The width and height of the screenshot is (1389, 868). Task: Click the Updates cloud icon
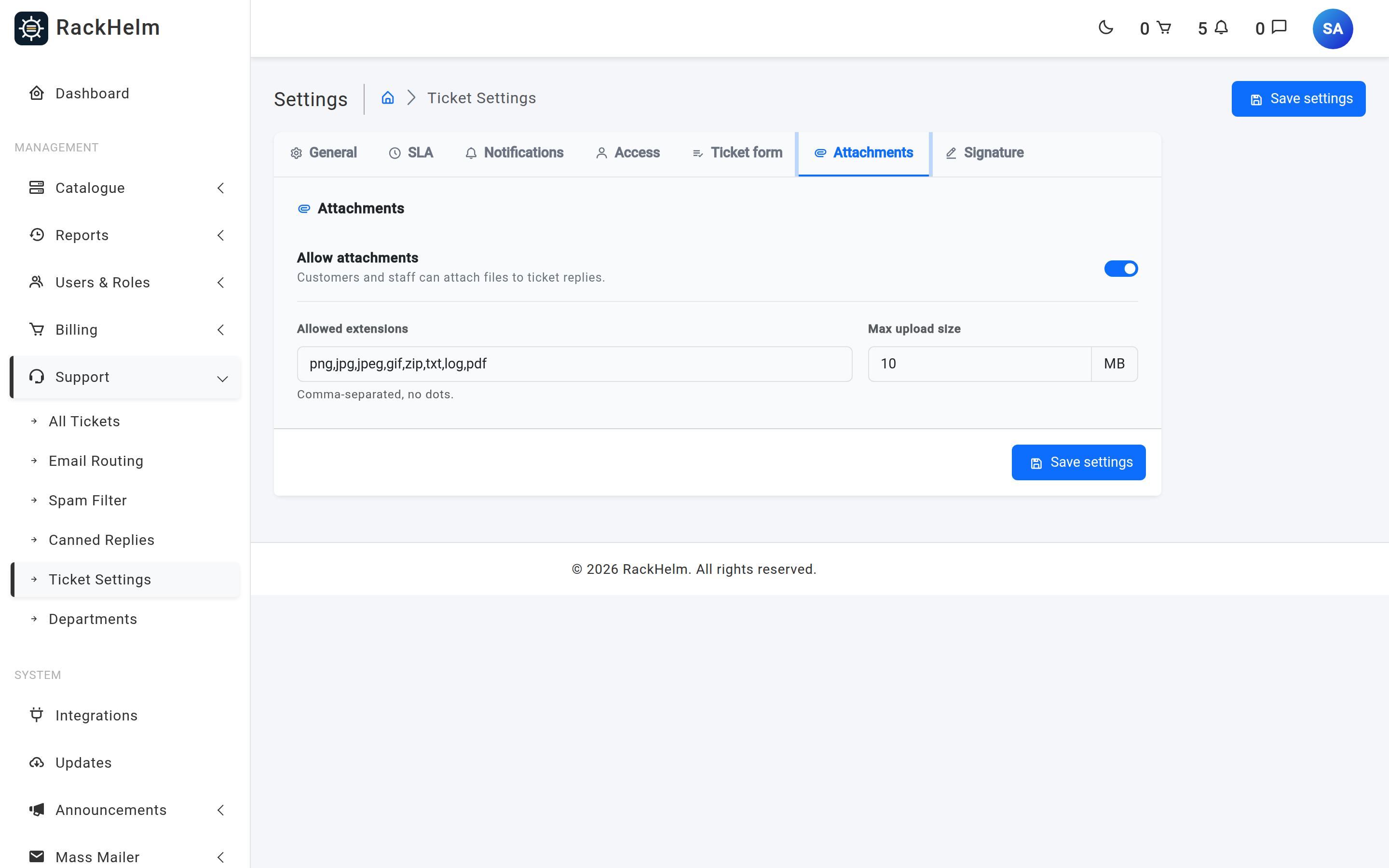tap(37, 762)
